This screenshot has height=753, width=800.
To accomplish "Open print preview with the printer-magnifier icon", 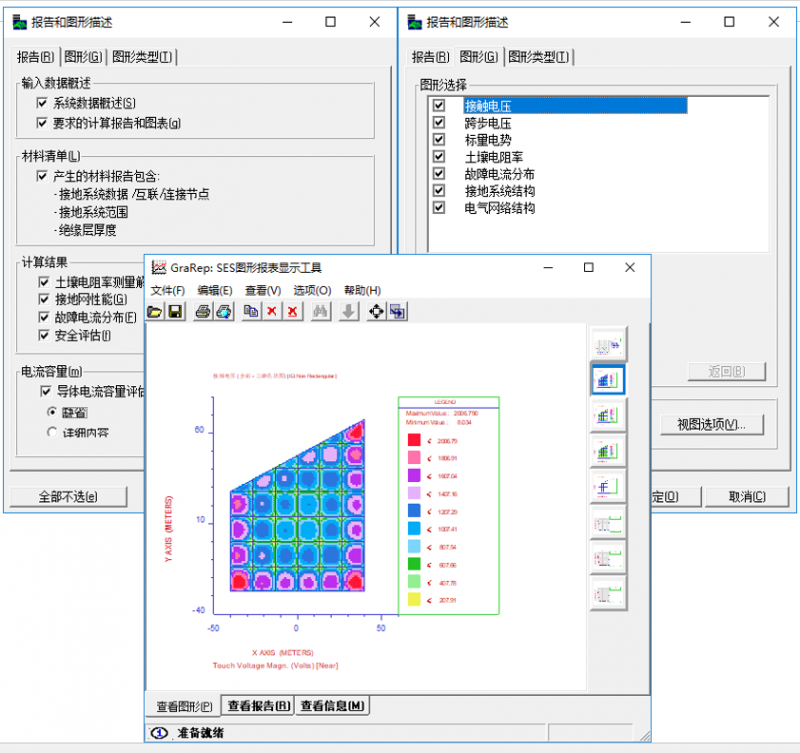I will pos(221,311).
